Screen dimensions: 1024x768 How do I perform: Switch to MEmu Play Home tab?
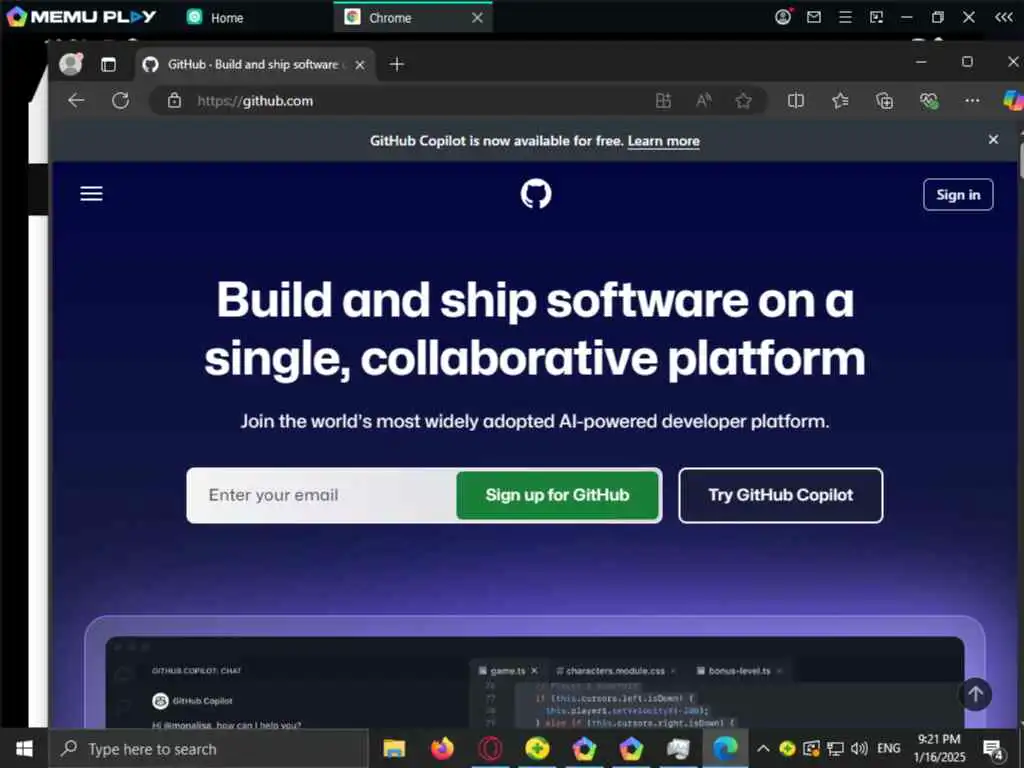pos(216,18)
